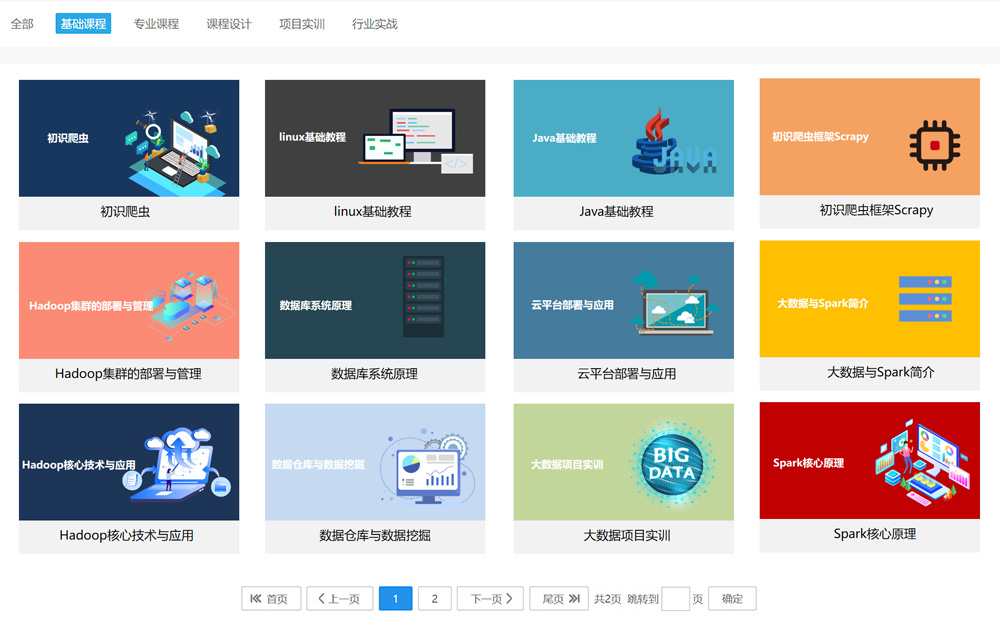The width and height of the screenshot is (1000, 635).
Task: Switch to the 行业实战 tab
Action: coord(375,24)
